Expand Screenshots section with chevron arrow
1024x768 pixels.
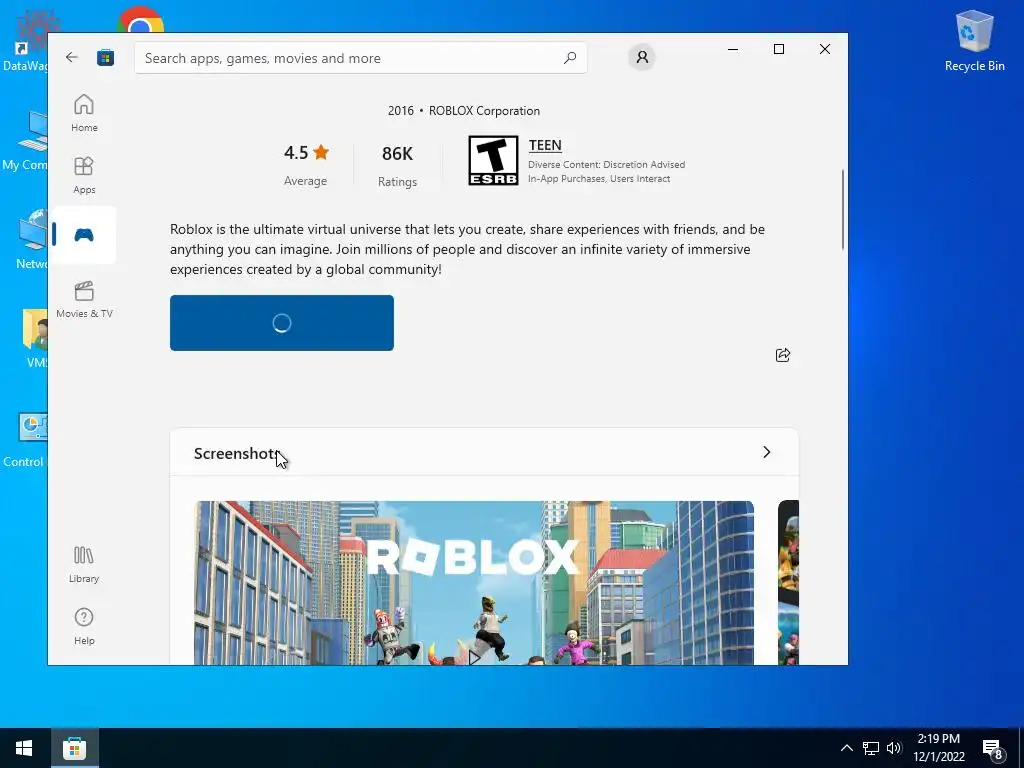point(767,452)
